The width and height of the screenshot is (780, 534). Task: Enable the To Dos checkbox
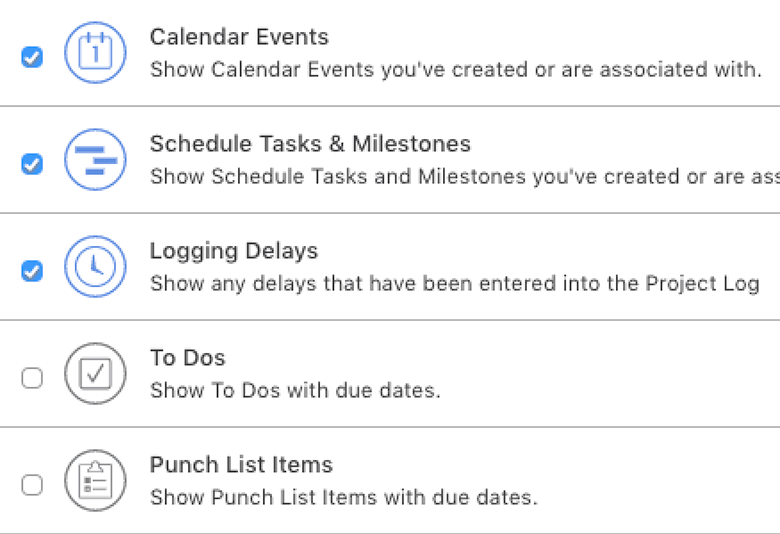[32, 378]
